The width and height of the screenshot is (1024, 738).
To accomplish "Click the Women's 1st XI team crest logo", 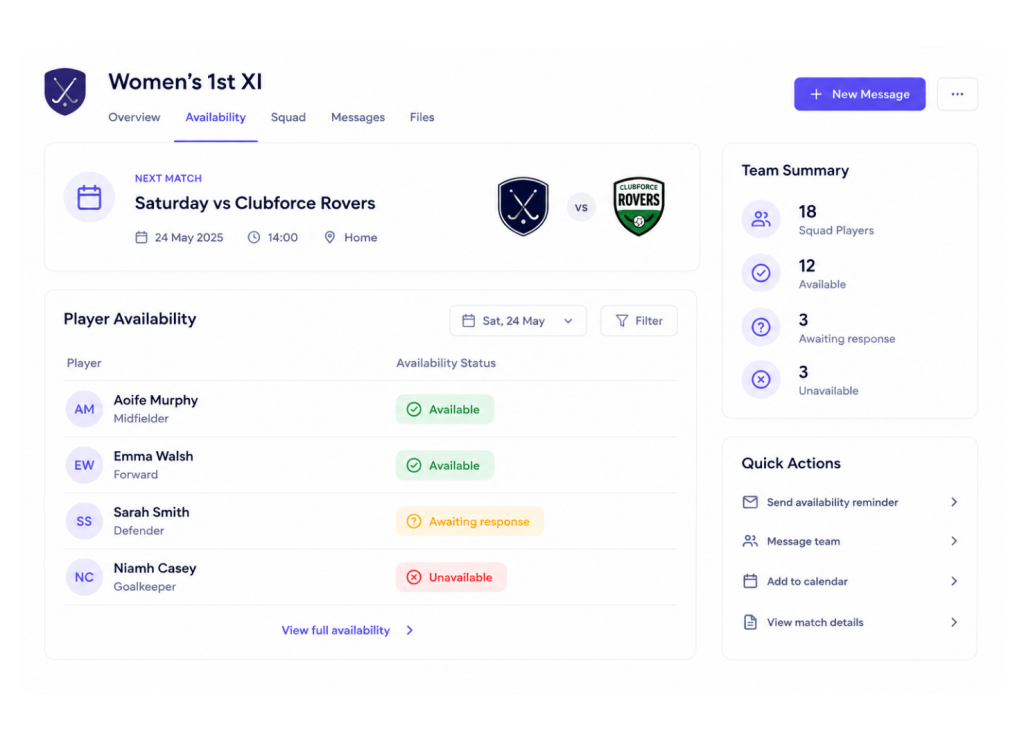I will pos(65,91).
